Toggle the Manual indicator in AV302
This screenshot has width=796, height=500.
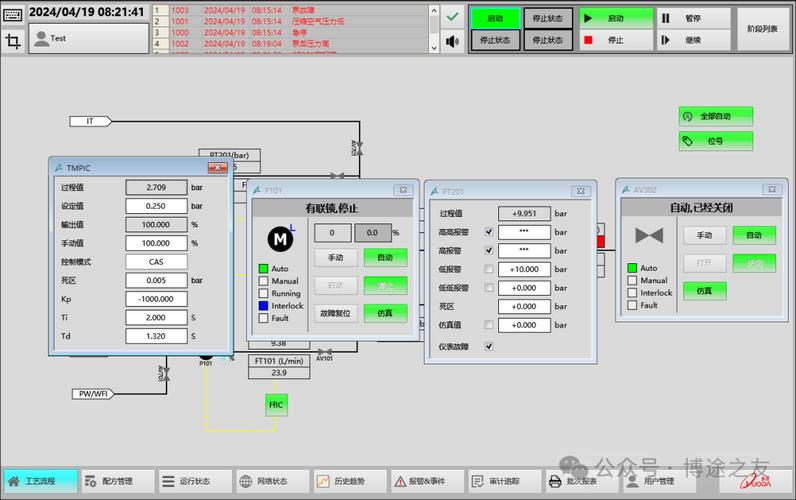click(633, 280)
